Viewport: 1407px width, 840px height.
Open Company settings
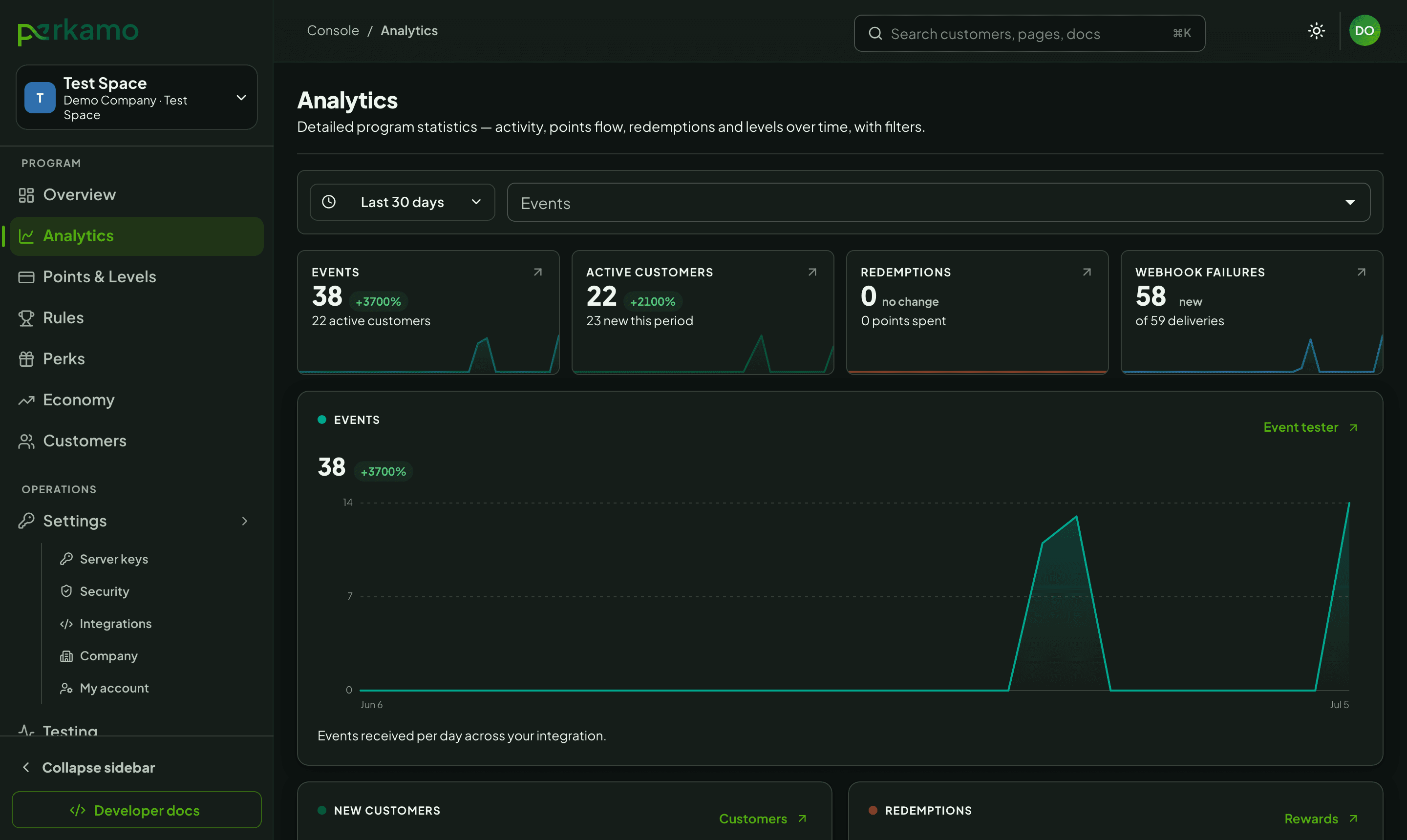coord(109,656)
